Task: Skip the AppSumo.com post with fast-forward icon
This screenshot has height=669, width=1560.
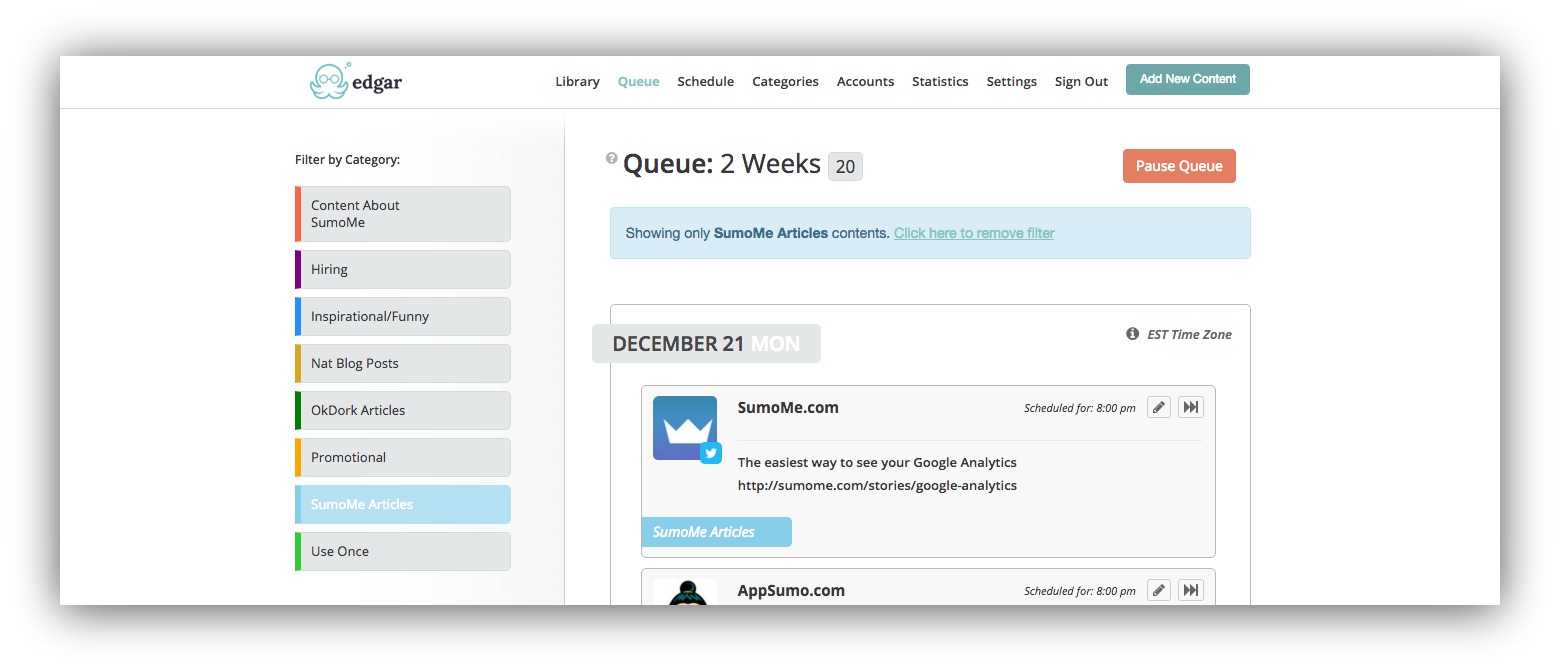Action: coord(1191,590)
